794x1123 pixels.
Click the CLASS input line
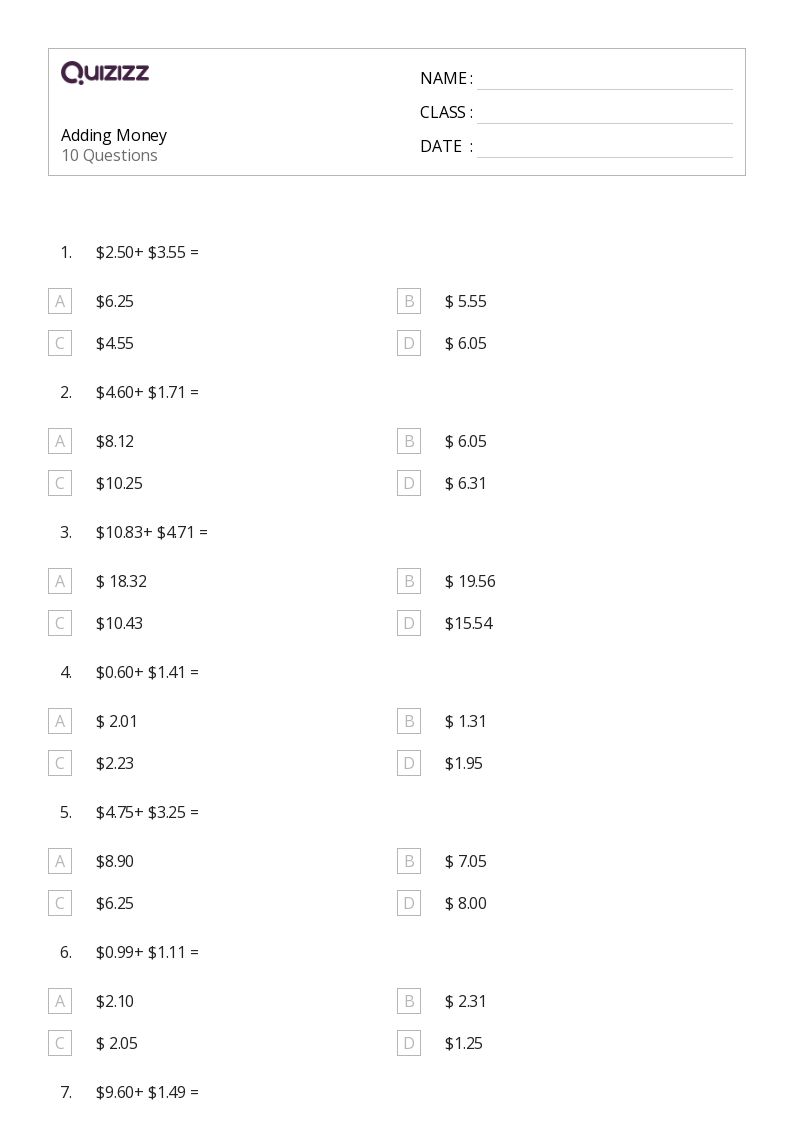point(604,113)
